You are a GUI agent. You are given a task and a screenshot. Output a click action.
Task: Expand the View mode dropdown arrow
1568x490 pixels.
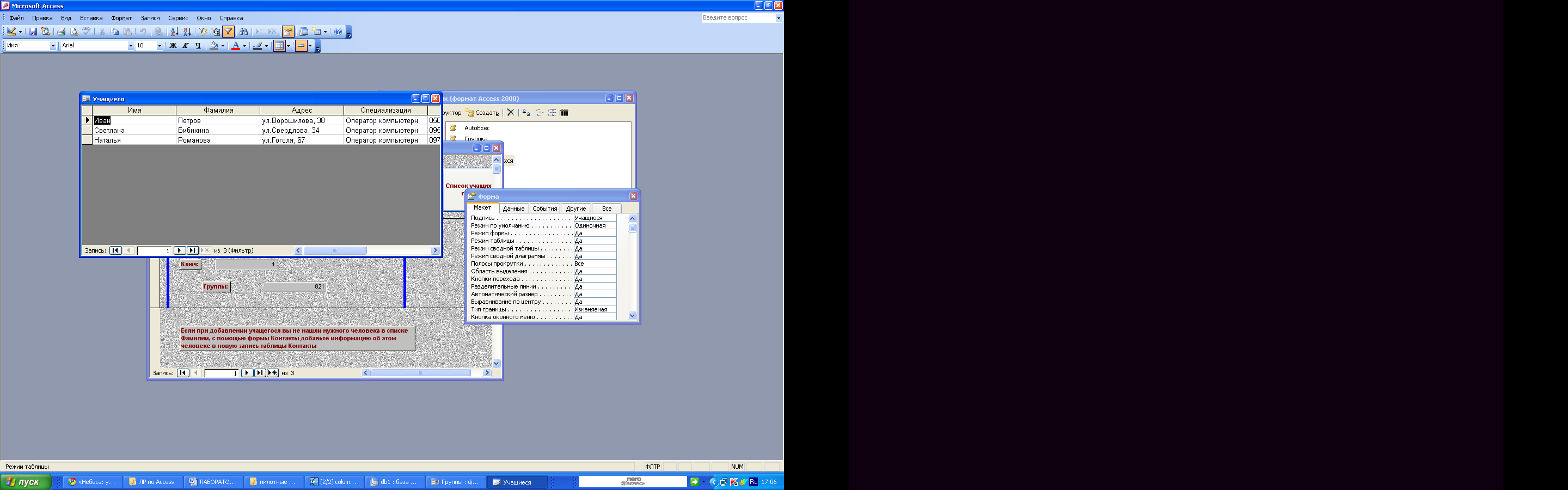pos(20,32)
